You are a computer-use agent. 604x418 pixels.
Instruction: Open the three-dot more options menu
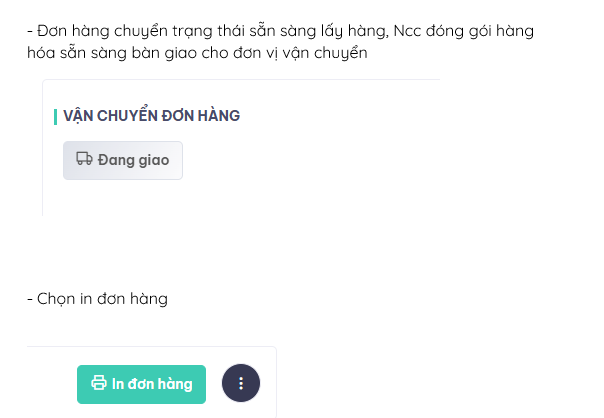(x=240, y=383)
